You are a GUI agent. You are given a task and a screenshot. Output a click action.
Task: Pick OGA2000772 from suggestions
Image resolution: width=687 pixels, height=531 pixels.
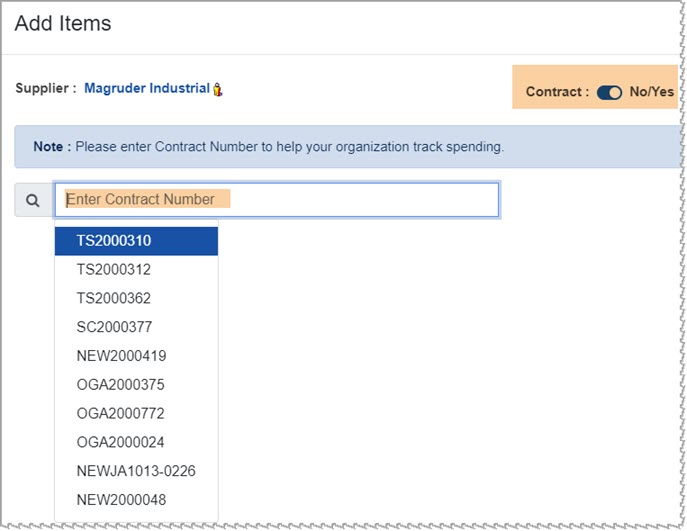[x=136, y=413]
